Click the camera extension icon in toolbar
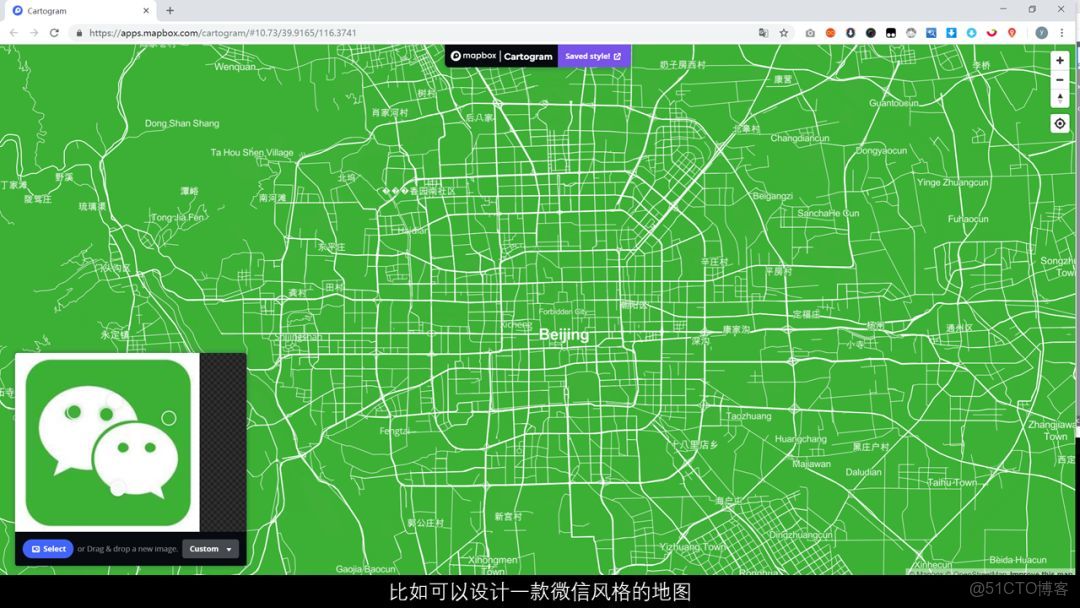Image resolution: width=1080 pixels, height=608 pixels. [x=810, y=32]
